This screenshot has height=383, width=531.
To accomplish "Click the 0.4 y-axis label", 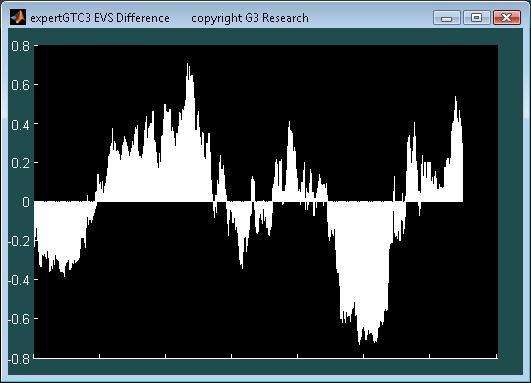I will [20, 124].
